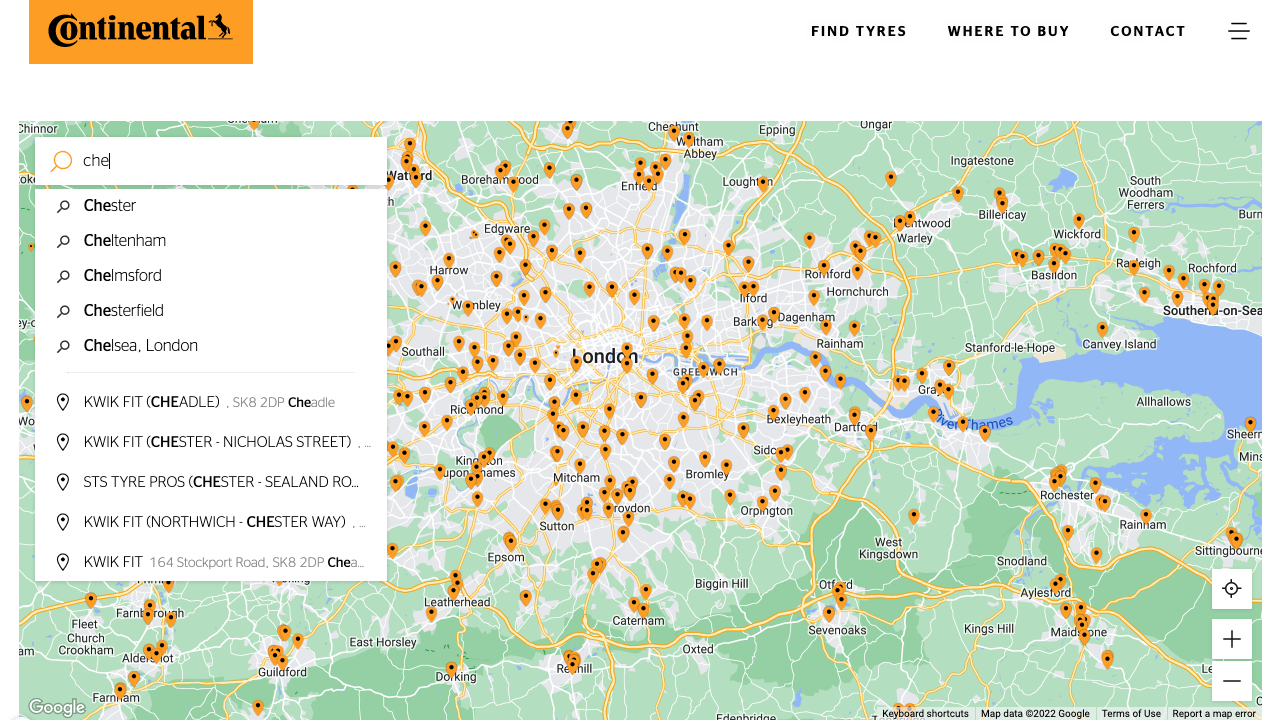1280x720 pixels.
Task: Open the FIND TYRES menu
Action: pos(859,31)
